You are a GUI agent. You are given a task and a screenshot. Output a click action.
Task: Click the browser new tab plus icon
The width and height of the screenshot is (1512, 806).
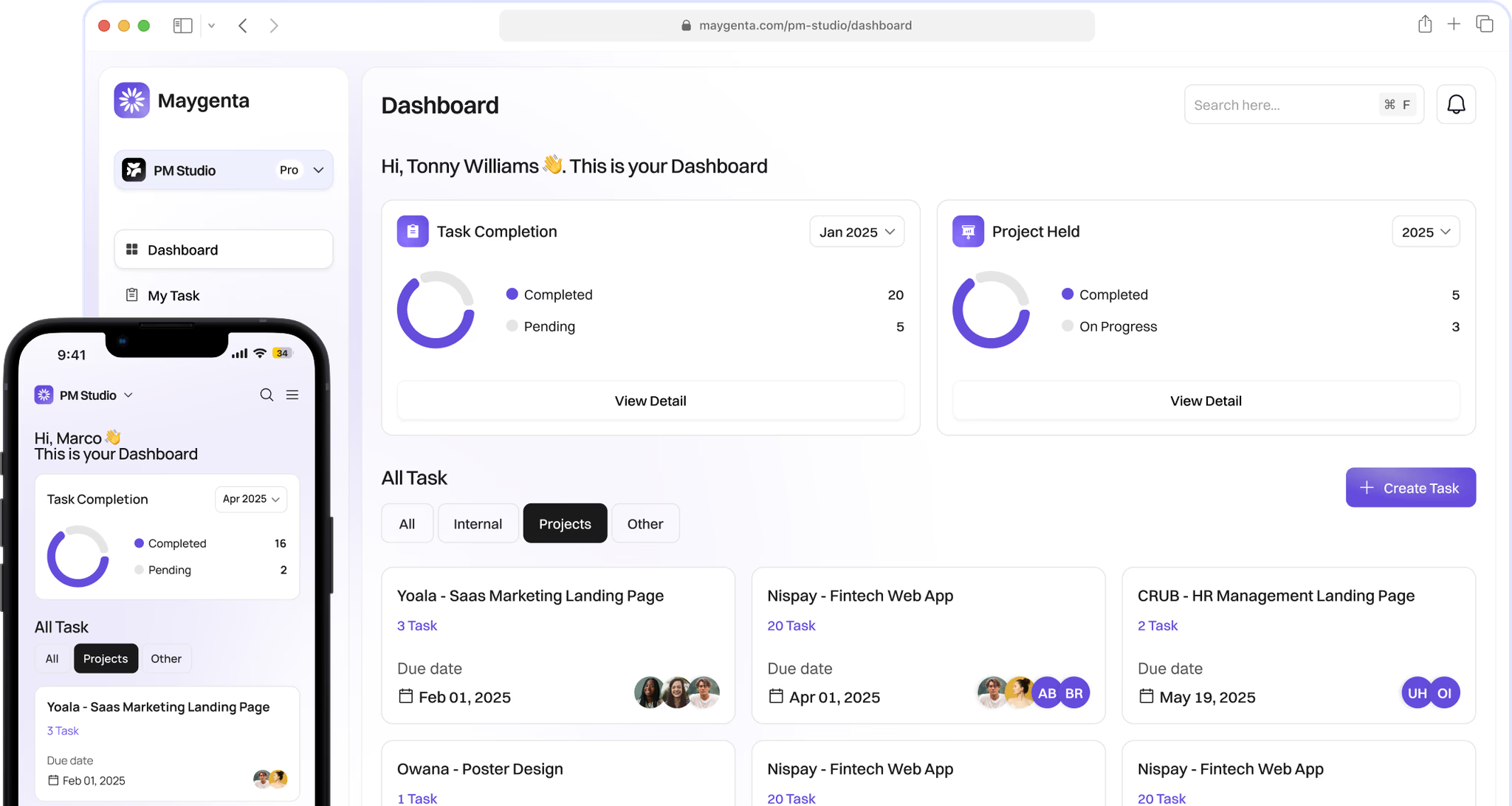[x=1454, y=24]
